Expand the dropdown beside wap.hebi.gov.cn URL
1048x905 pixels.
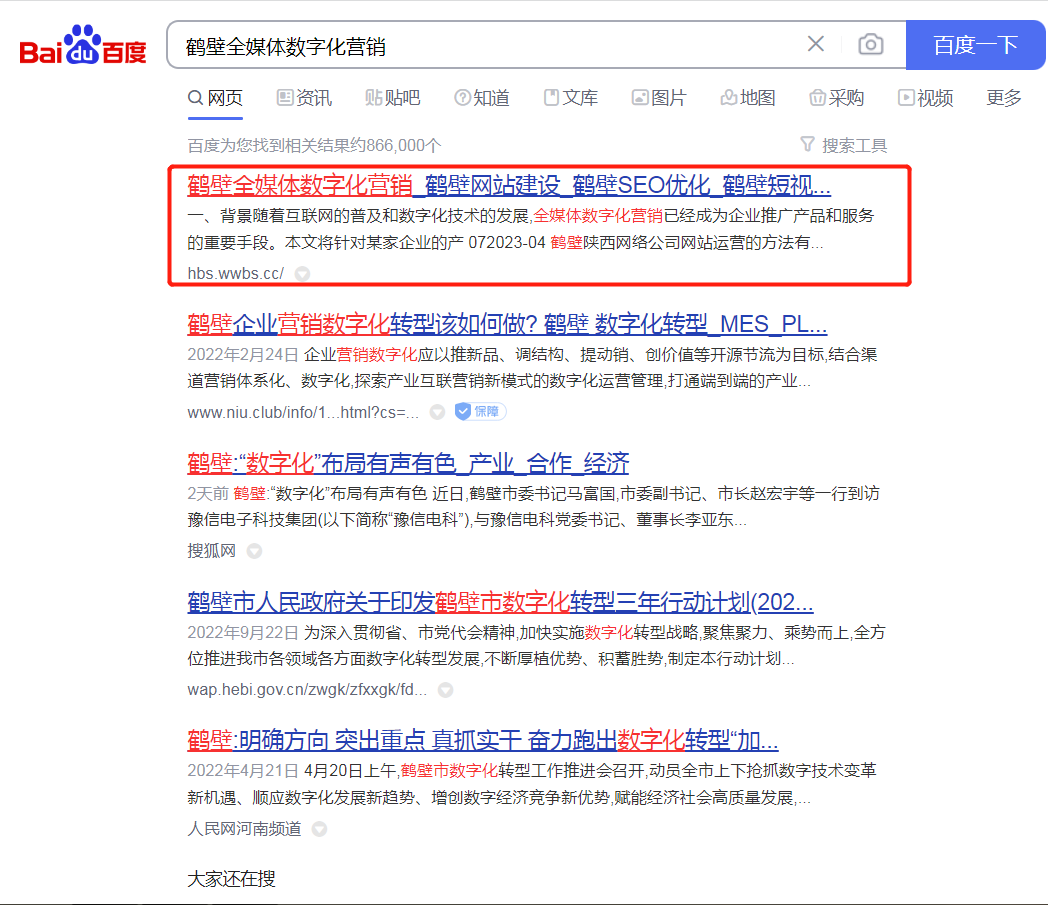click(x=445, y=690)
